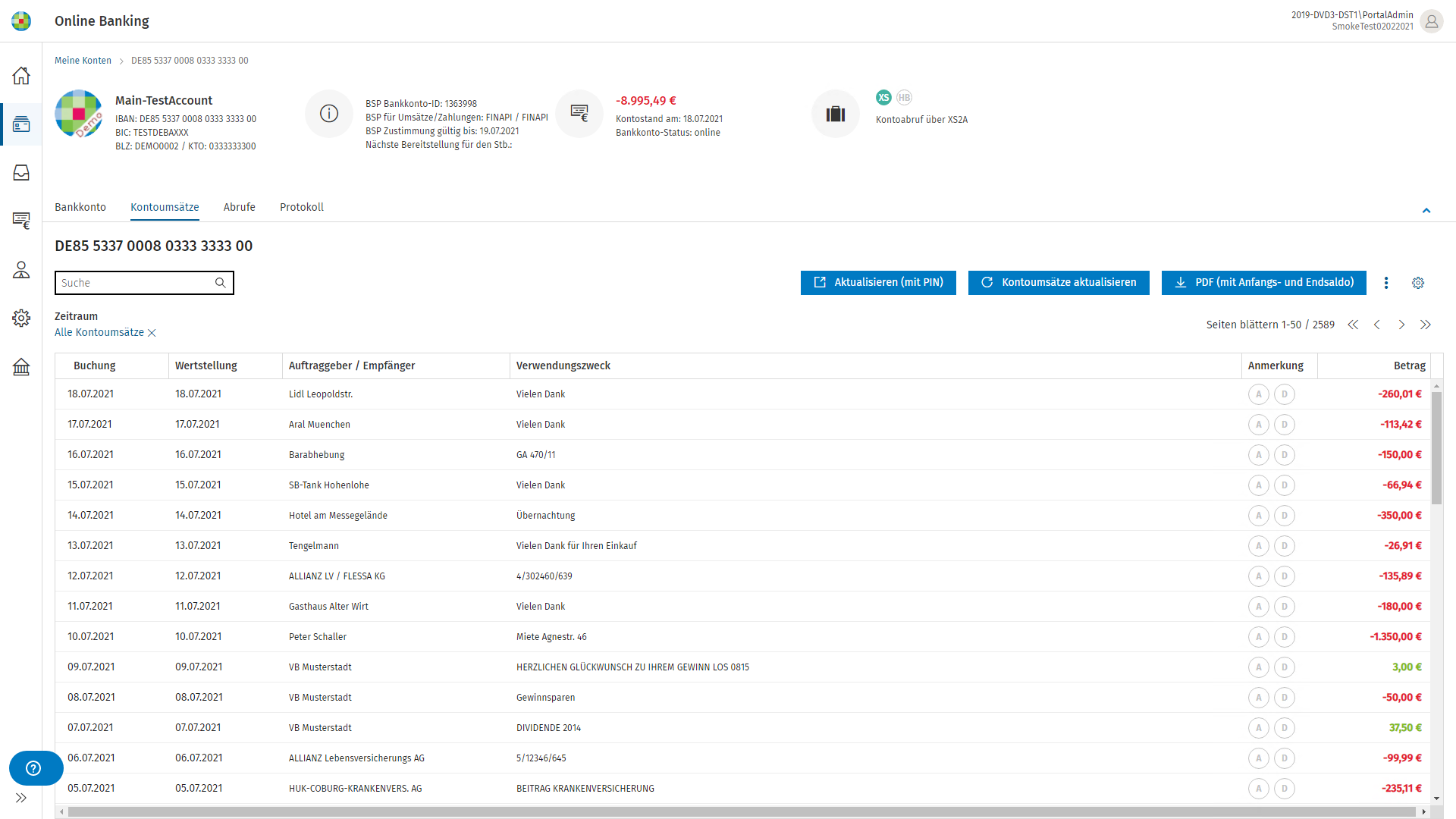
Task: Click the balance euro list icon
Action: (579, 114)
